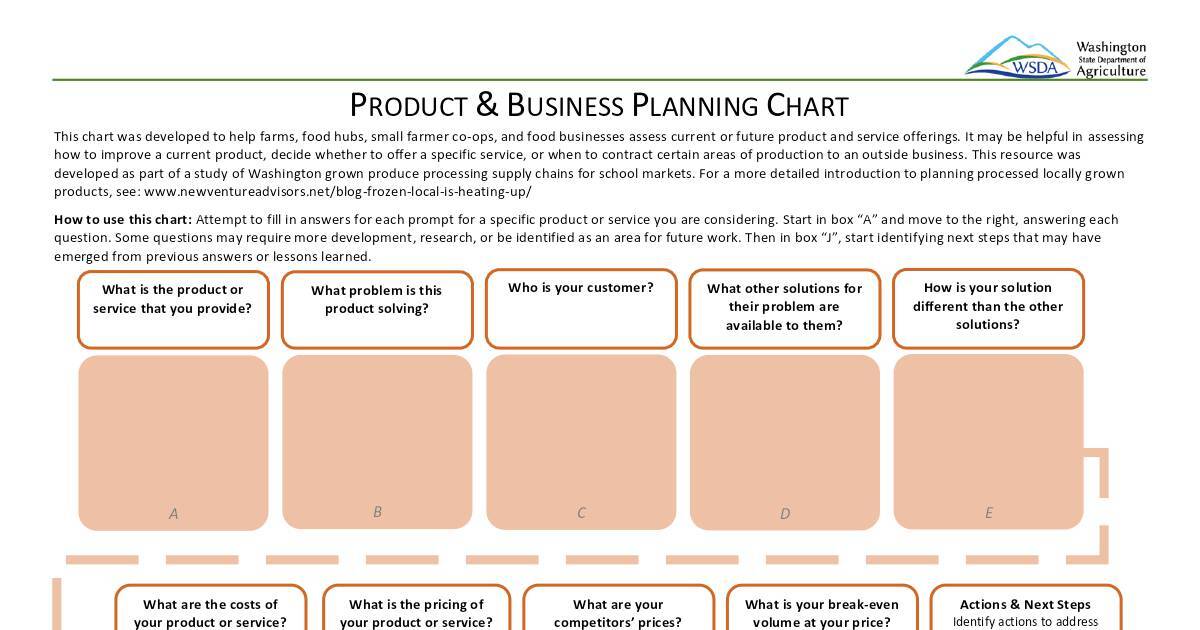The image size is (1200, 630).
Task: Click the 'Who is your customer?' prompt
Action: coord(581,308)
